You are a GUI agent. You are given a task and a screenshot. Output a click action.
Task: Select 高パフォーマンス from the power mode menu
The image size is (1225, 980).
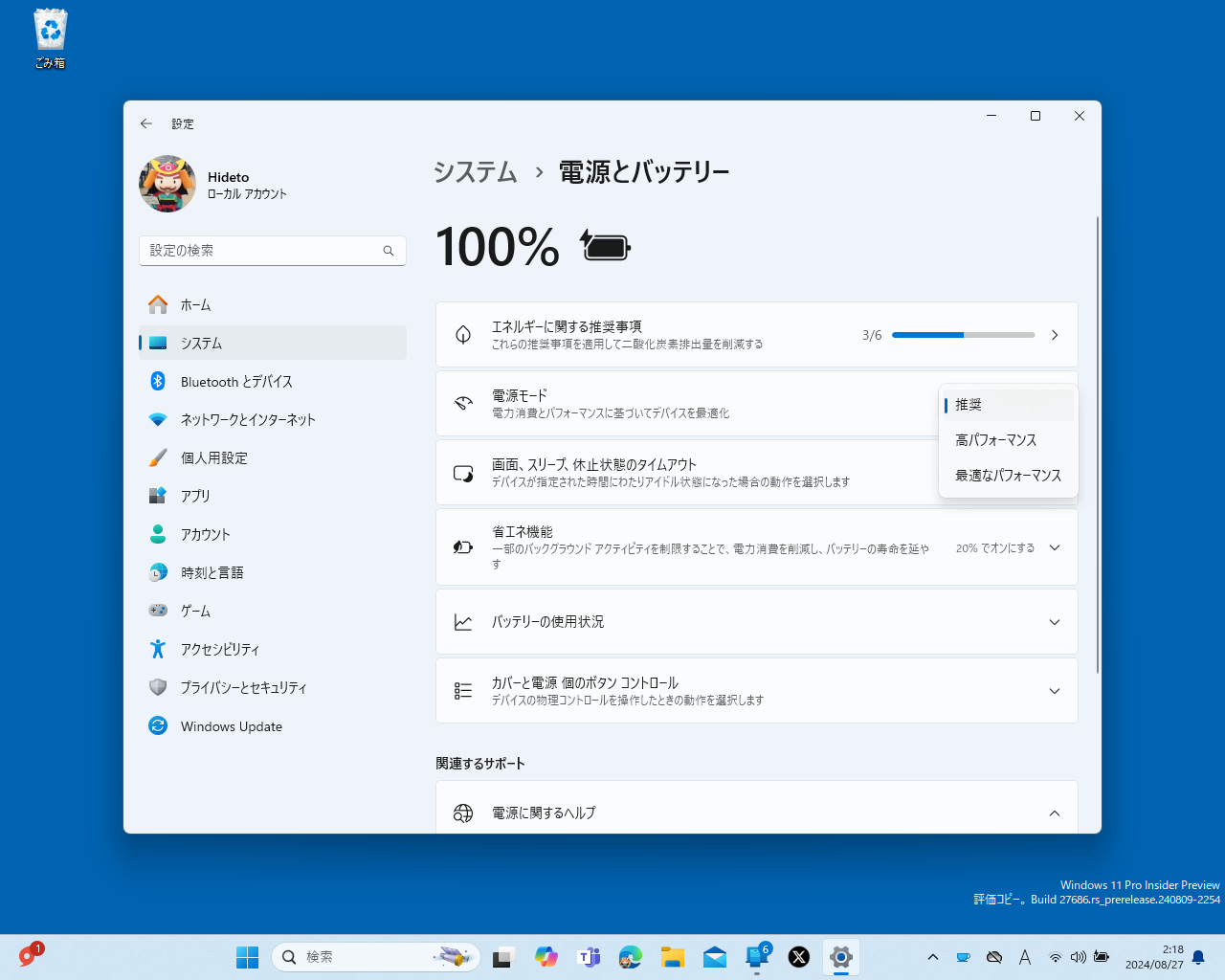pos(995,440)
